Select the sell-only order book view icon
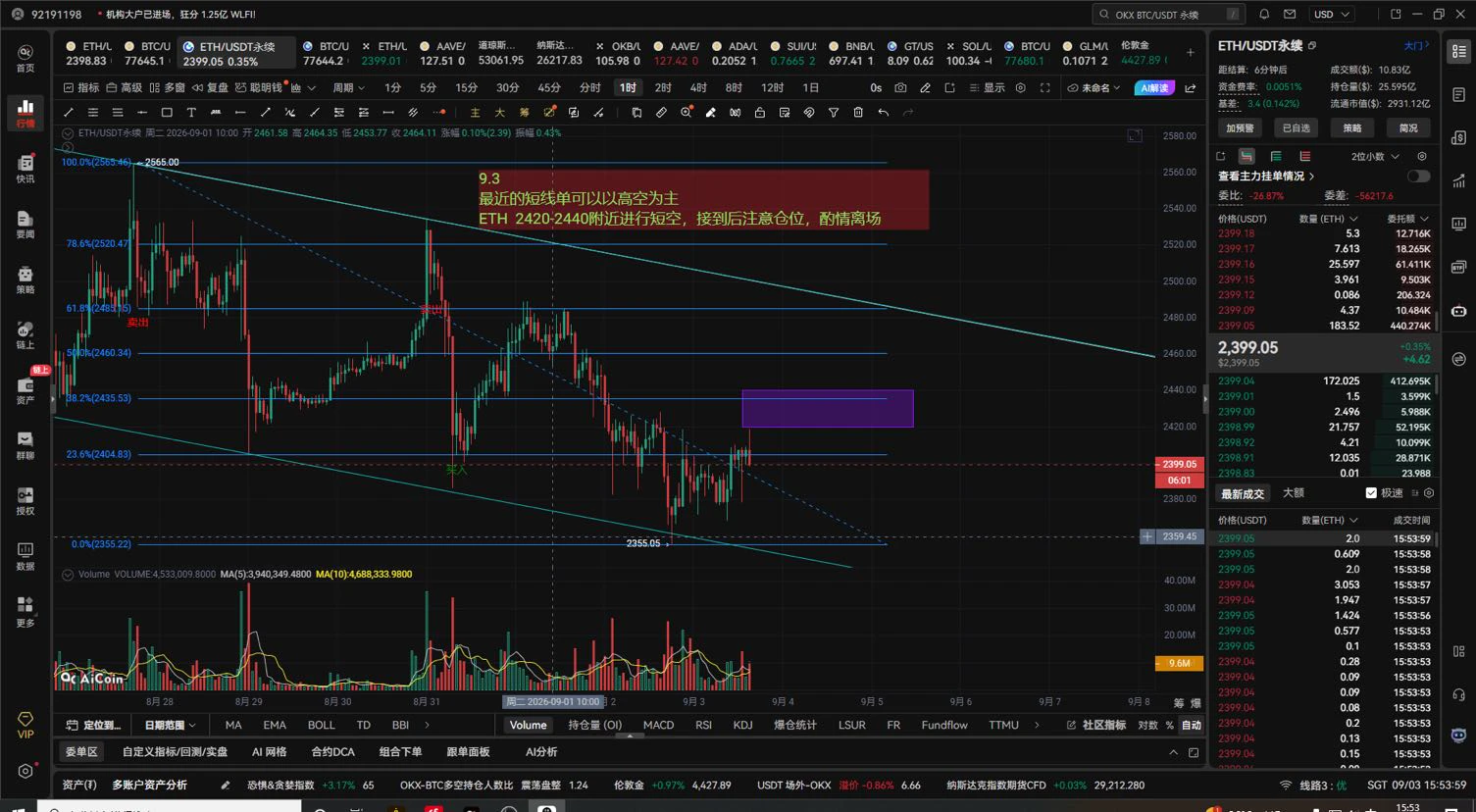1476x812 pixels. (x=1304, y=156)
